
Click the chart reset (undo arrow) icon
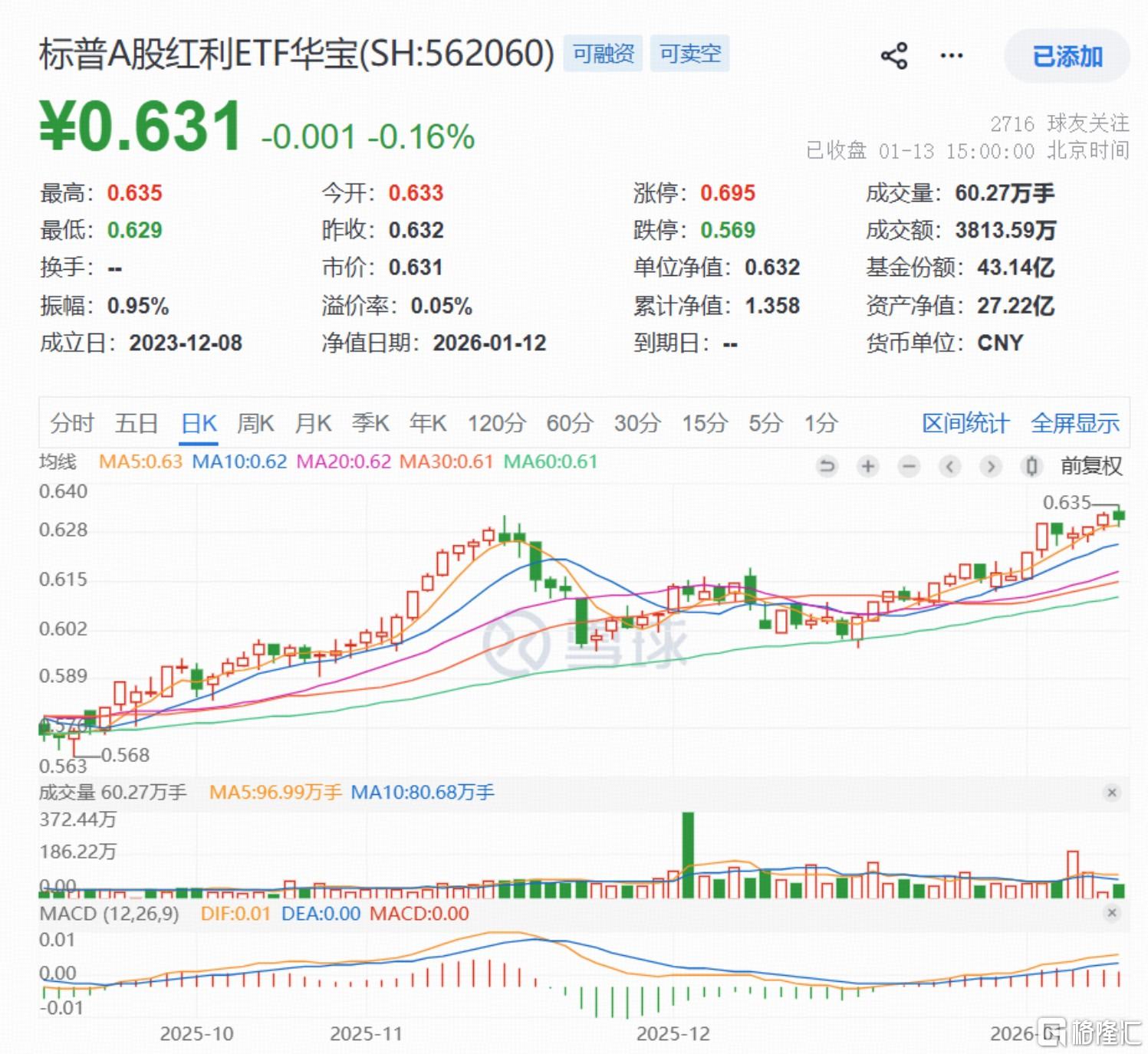[827, 466]
